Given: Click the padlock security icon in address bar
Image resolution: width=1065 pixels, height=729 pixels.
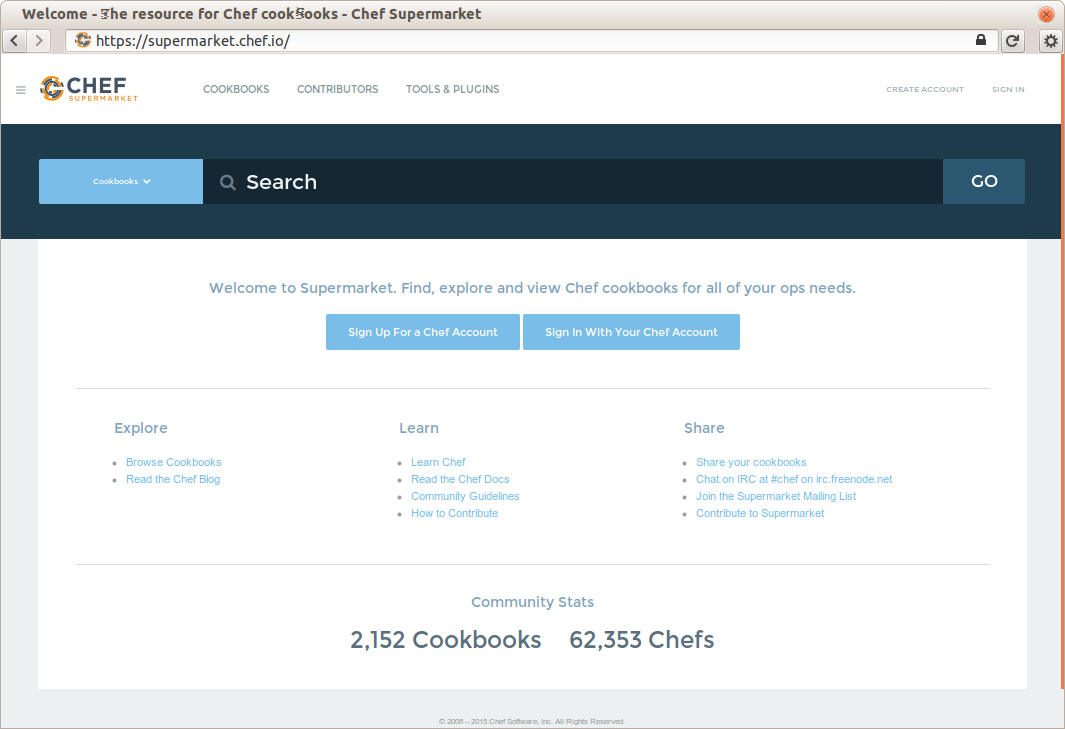Looking at the screenshot, I should point(981,40).
